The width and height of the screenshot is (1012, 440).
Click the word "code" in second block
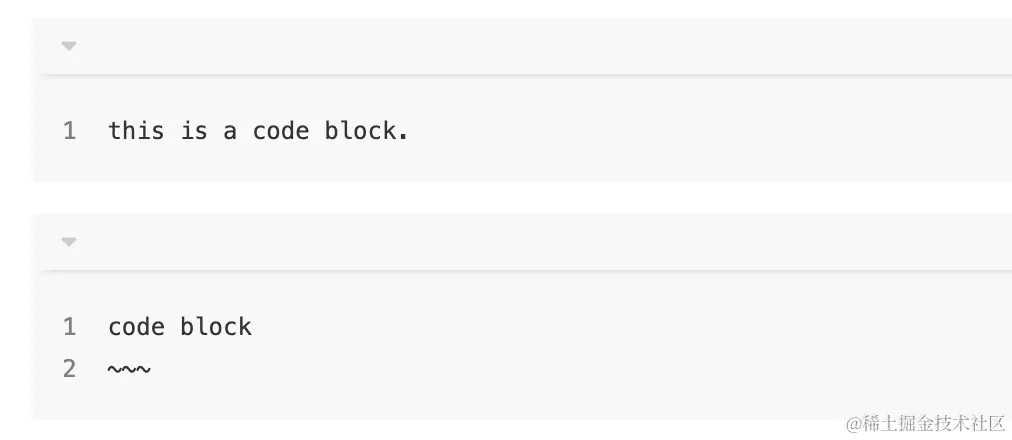136,326
